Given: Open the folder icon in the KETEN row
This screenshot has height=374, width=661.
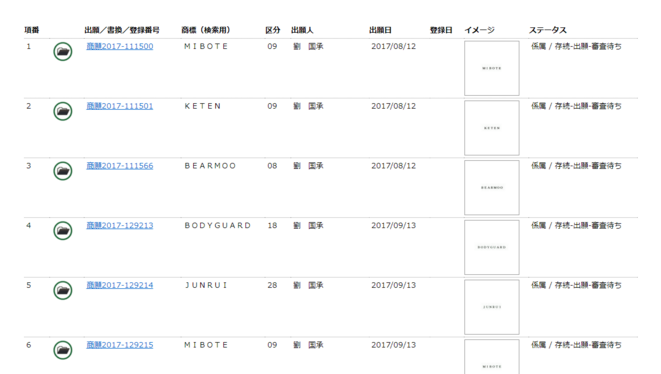Looking at the screenshot, I should pos(63,111).
